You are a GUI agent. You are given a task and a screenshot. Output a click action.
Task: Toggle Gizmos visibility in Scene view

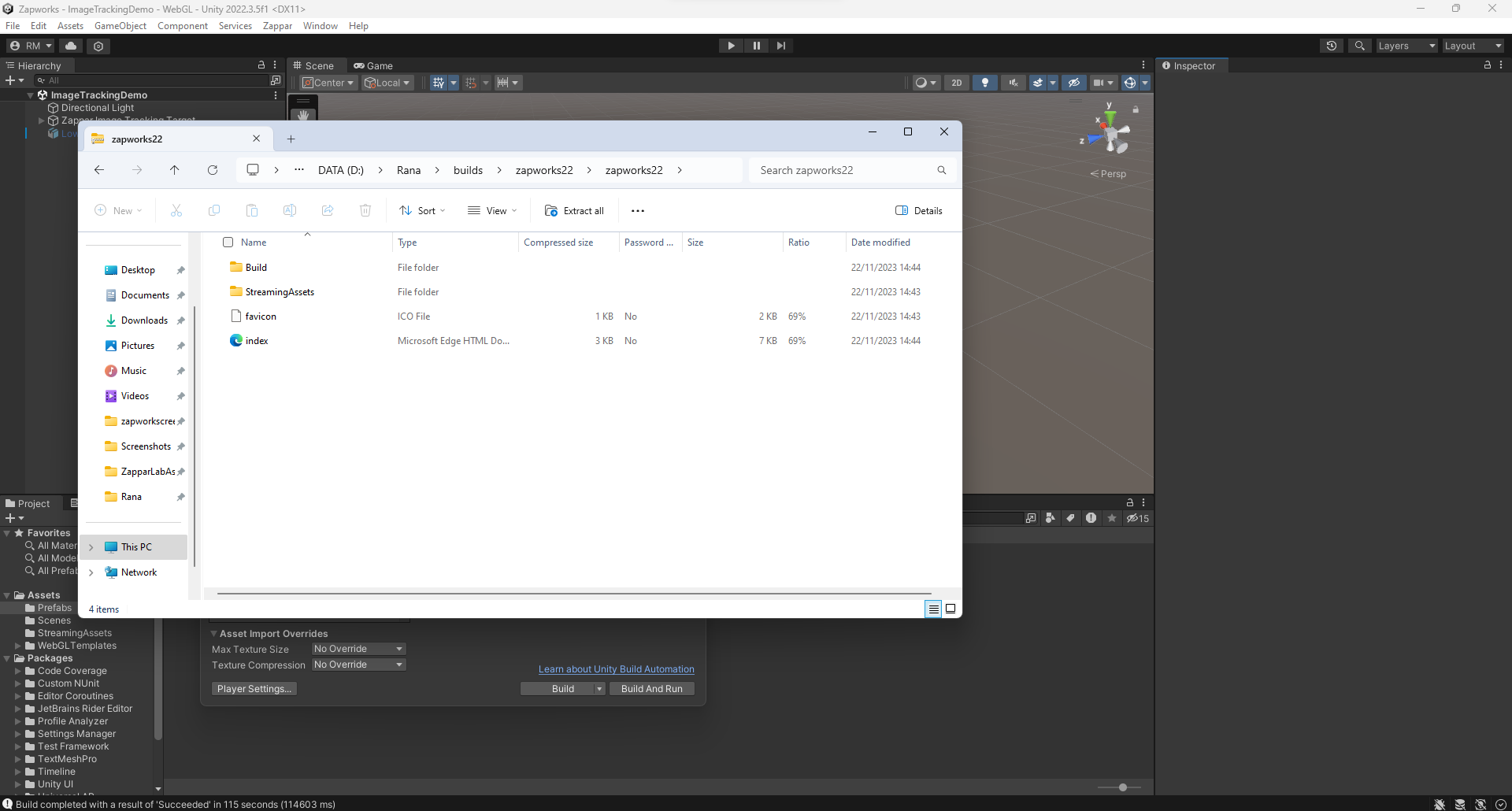(1130, 83)
